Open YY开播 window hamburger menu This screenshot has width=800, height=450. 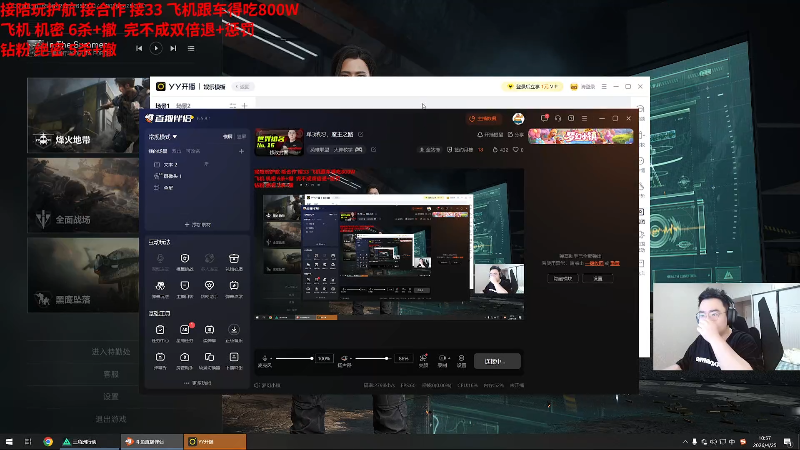604,87
